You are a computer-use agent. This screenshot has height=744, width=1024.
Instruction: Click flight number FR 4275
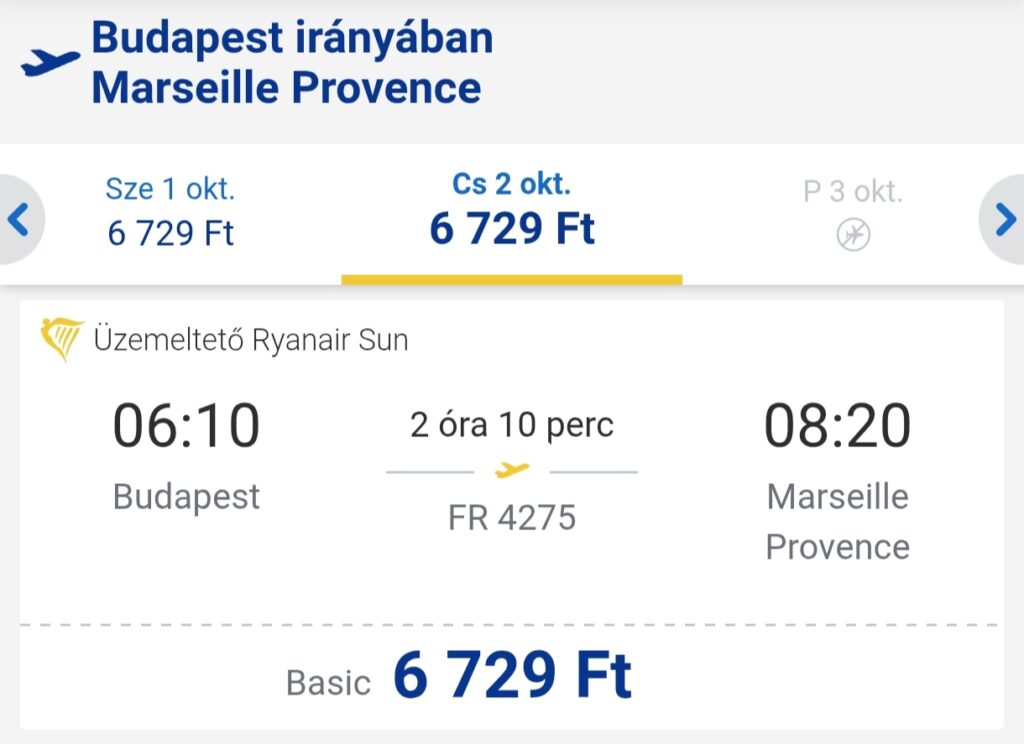512,518
